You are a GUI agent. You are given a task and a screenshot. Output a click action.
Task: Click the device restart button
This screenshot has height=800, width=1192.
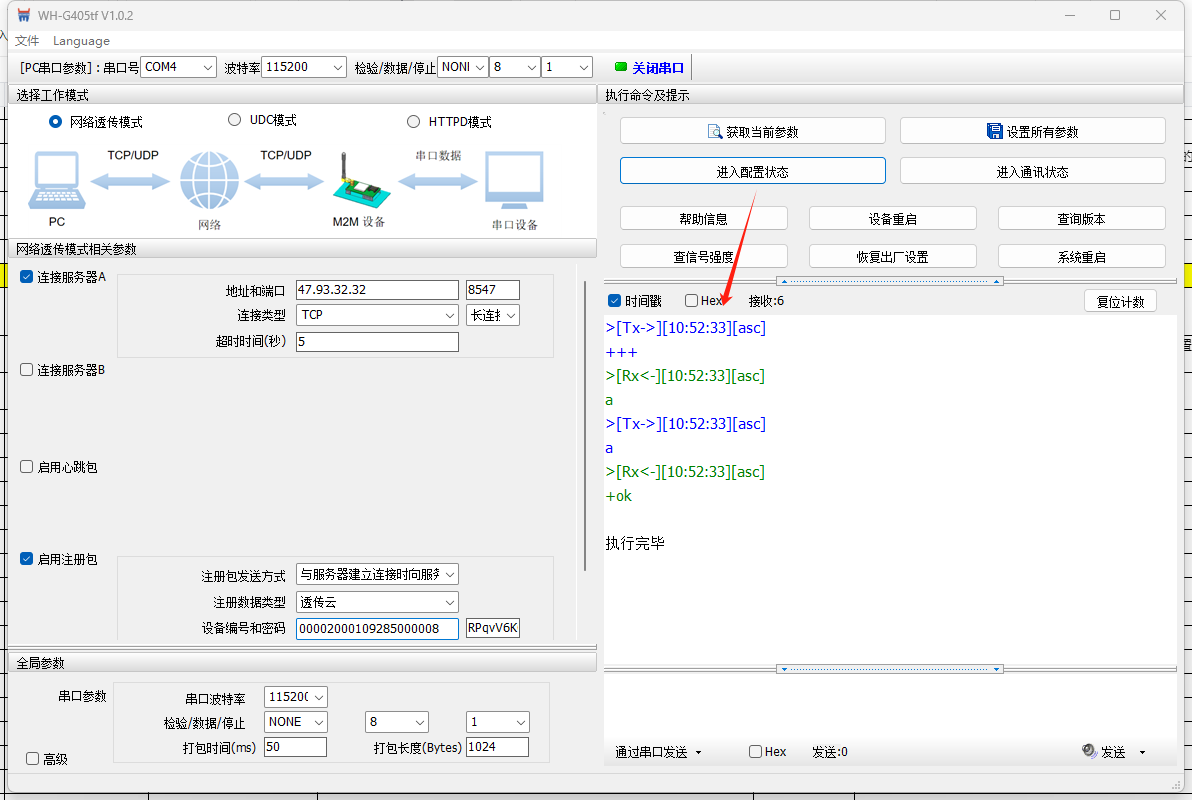pos(892,219)
